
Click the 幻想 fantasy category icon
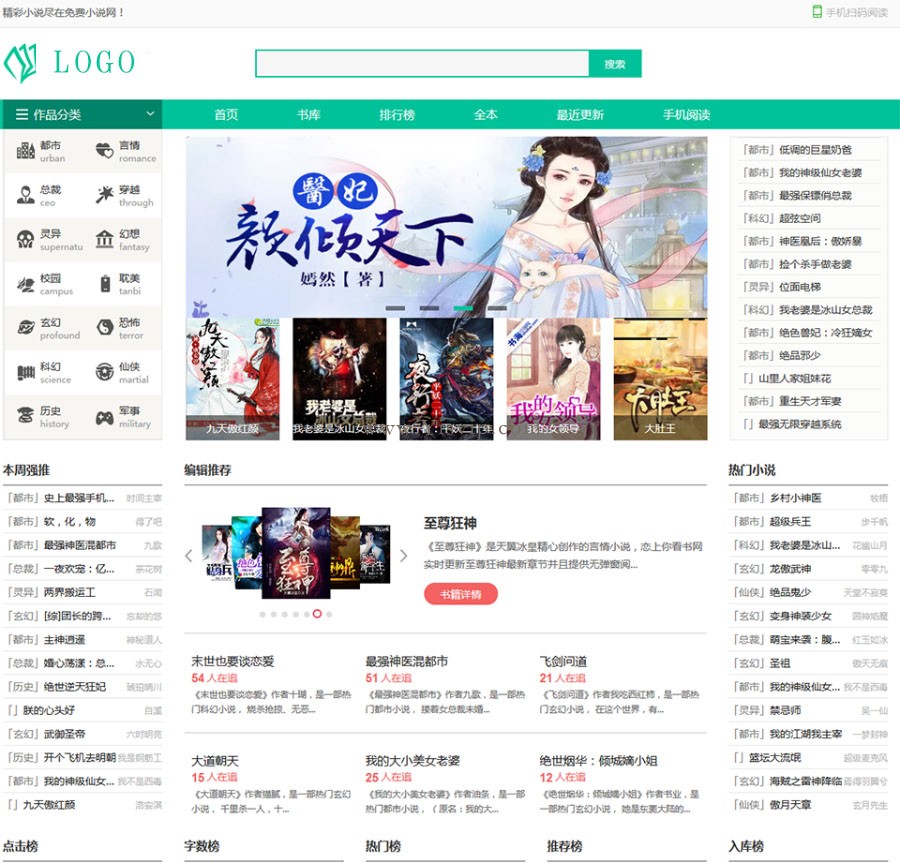[104, 237]
